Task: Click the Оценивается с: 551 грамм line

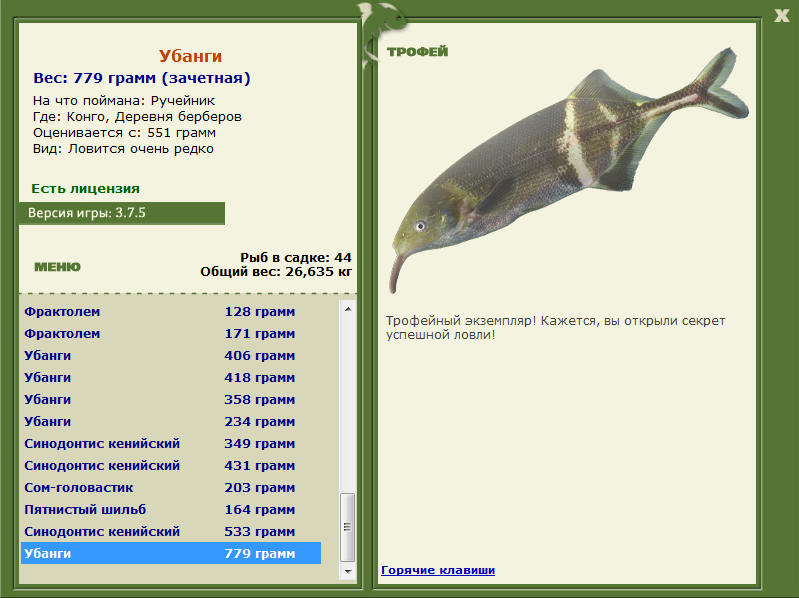Action: tap(124, 133)
